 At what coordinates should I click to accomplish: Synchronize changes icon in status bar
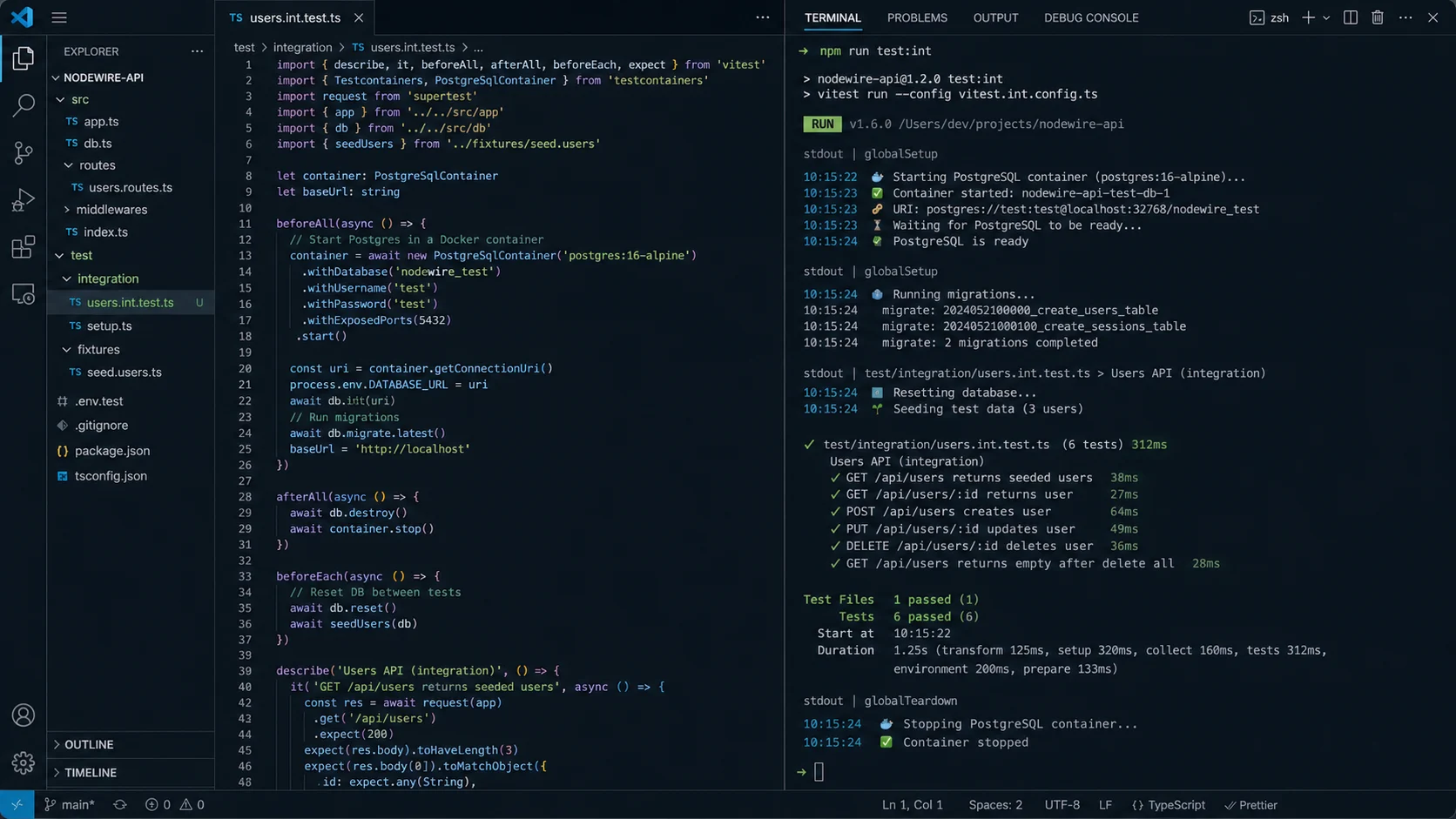(x=120, y=805)
